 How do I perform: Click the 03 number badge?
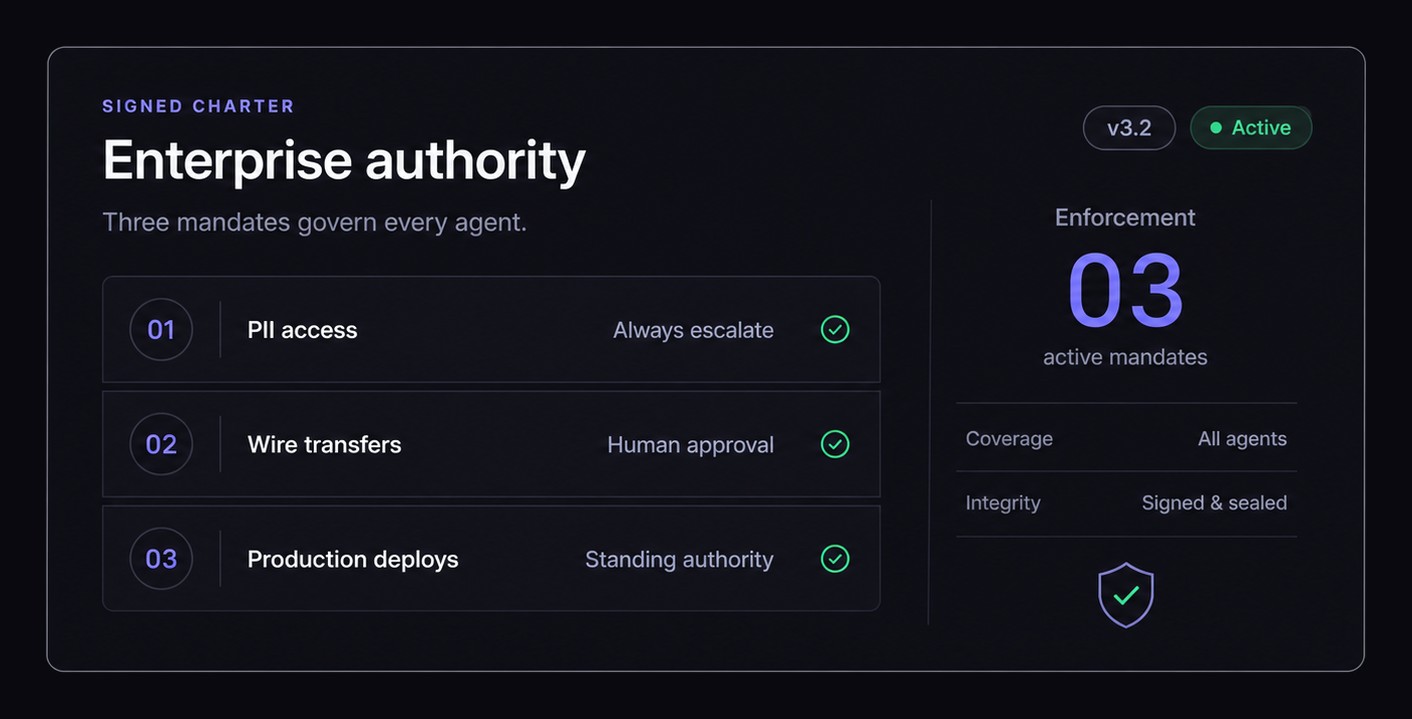pos(161,558)
